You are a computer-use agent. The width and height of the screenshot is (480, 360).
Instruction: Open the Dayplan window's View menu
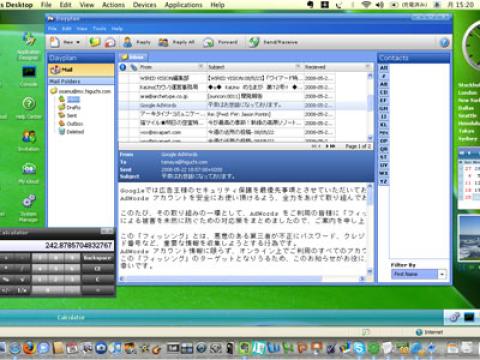tap(82, 29)
